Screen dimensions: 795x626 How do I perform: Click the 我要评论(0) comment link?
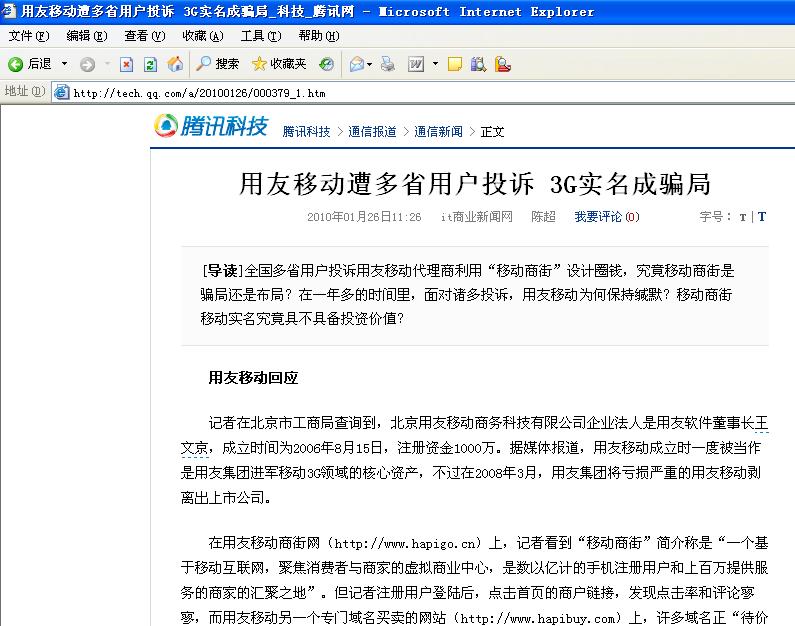coord(607,217)
